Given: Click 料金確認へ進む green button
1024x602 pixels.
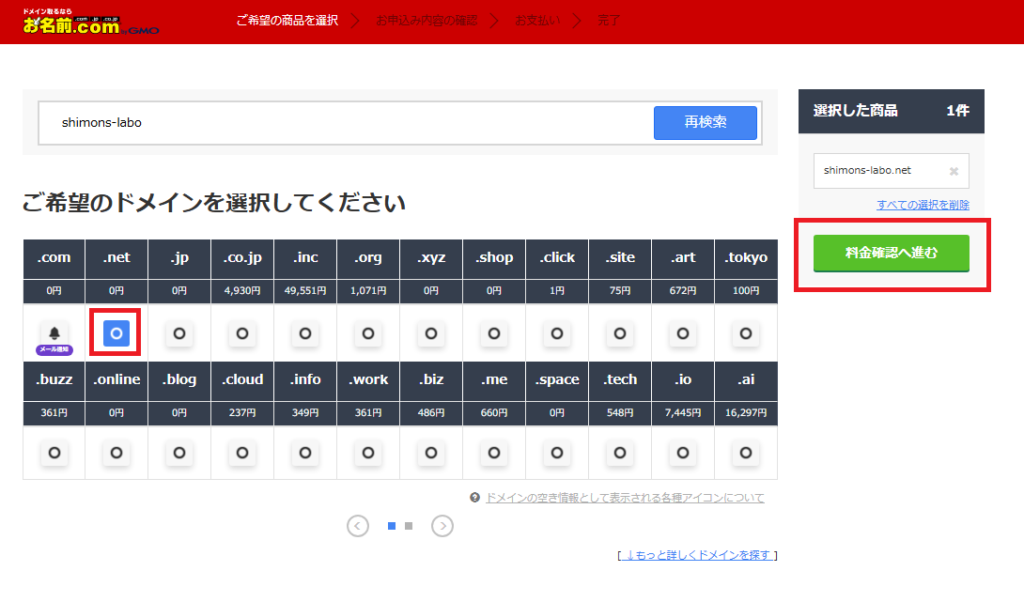Looking at the screenshot, I should [x=891, y=253].
